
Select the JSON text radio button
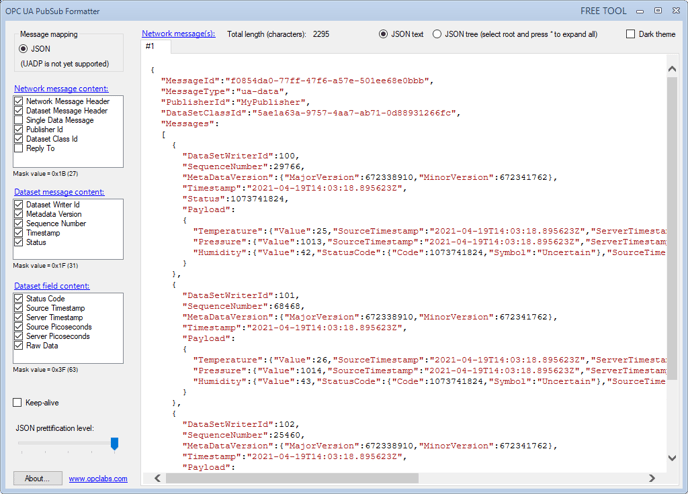pos(384,34)
